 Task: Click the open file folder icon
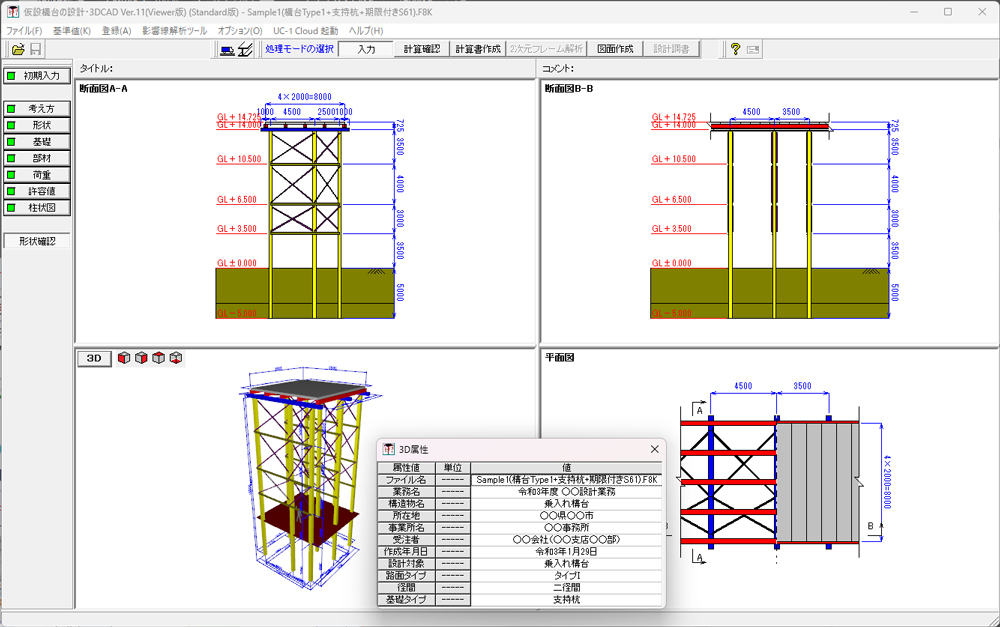coord(18,49)
